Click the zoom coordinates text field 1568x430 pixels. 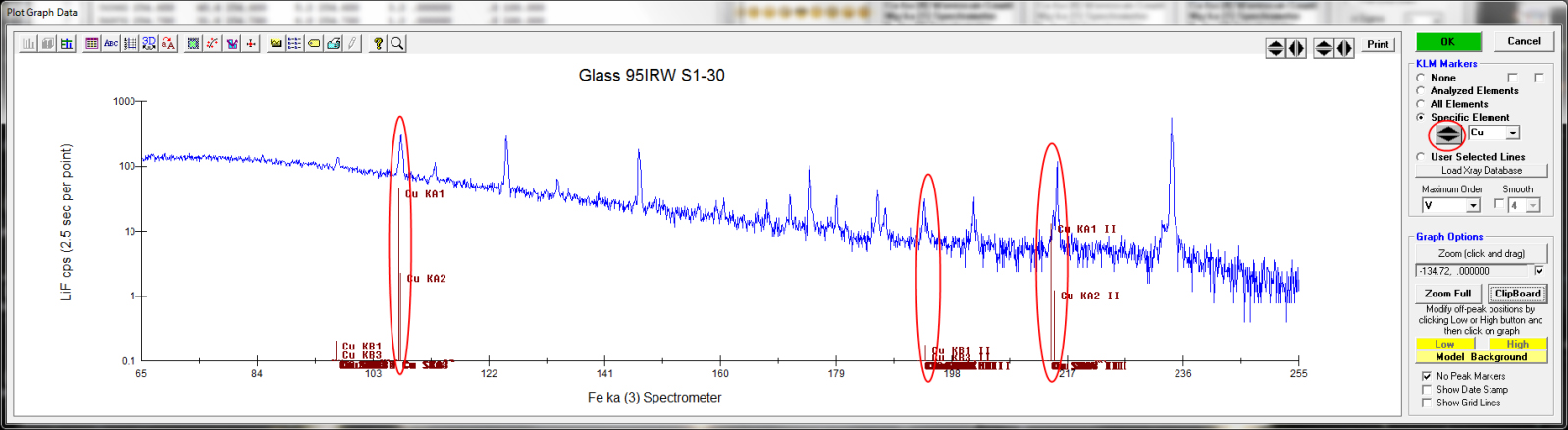point(1472,271)
